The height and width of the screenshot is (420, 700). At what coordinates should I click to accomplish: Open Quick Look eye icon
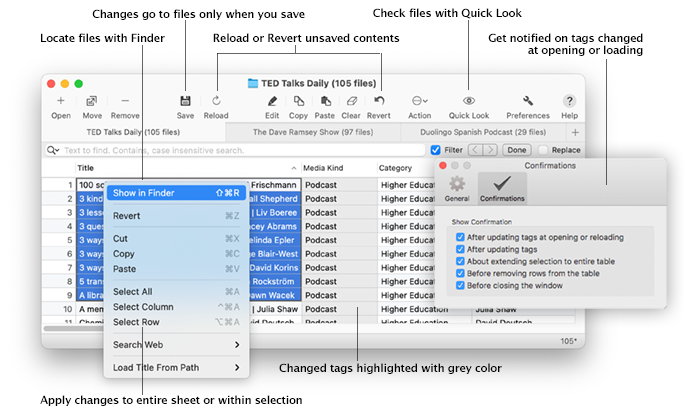point(469,101)
